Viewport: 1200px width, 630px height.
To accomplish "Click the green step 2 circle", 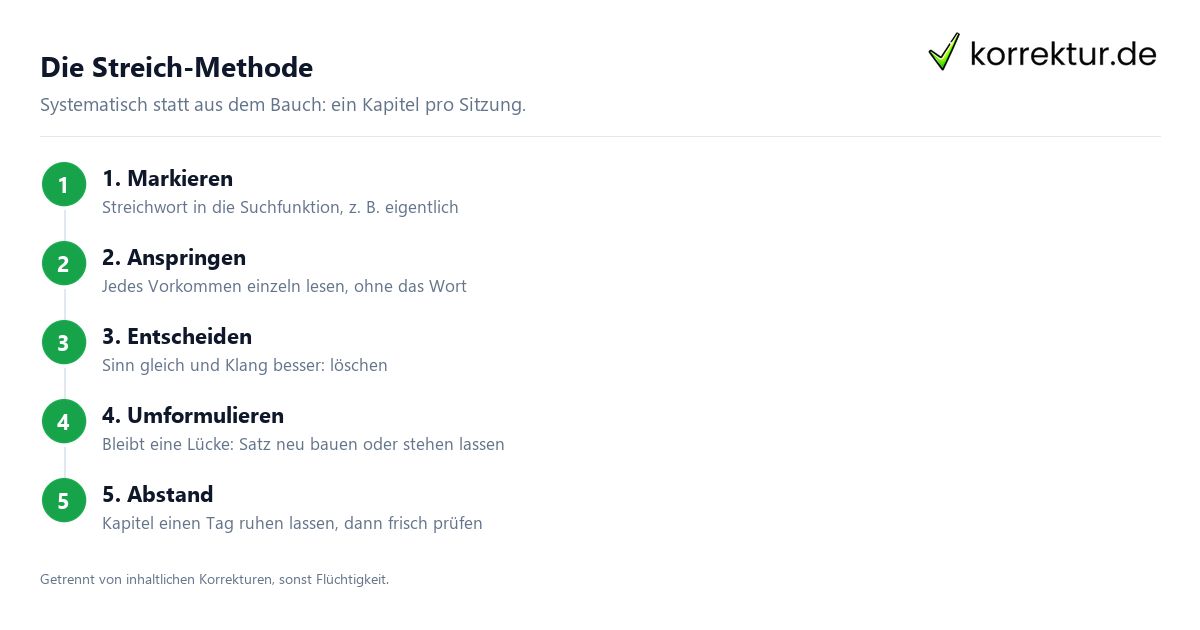I will click(64, 264).
